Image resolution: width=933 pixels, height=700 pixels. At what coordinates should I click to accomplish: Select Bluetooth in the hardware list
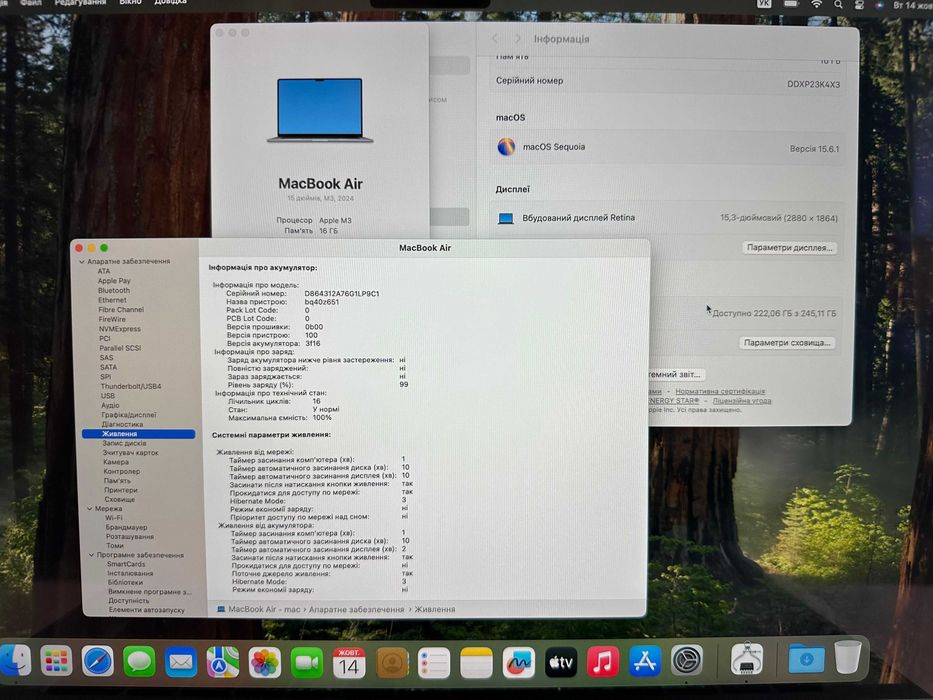(114, 290)
